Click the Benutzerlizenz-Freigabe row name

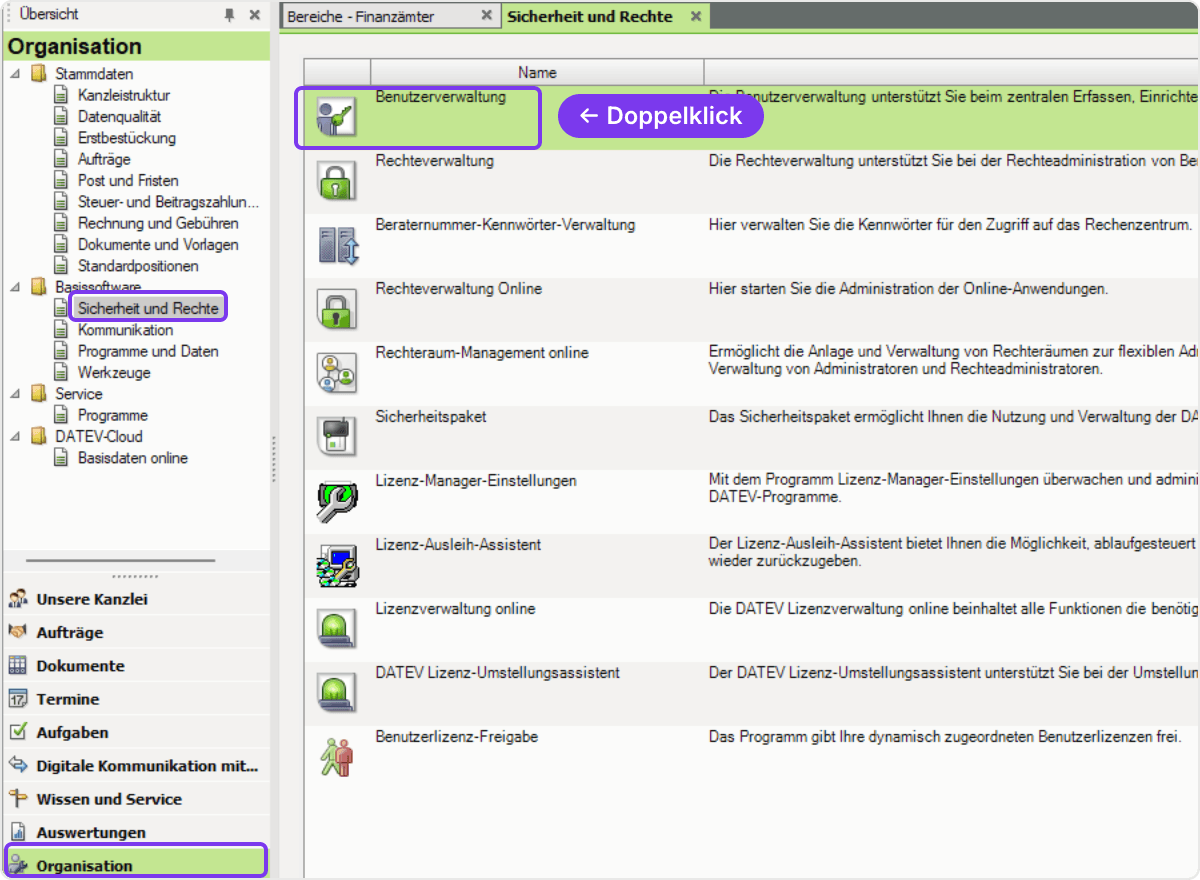457,737
